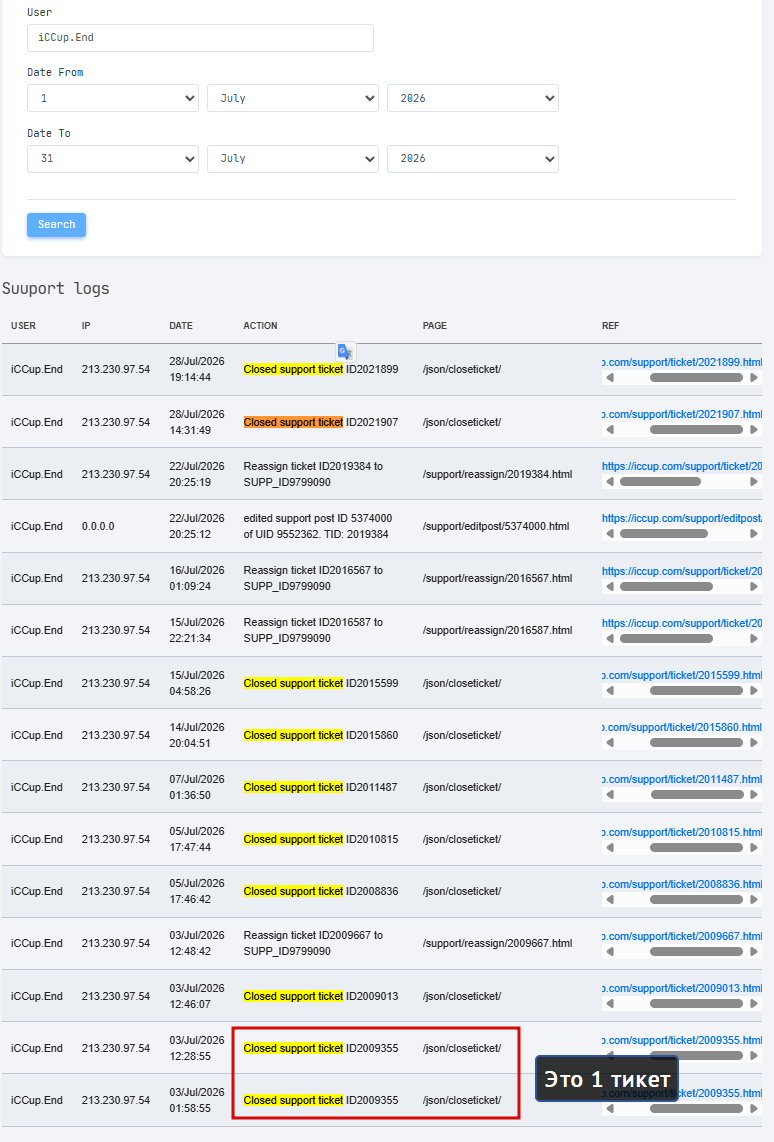
Task: Click right scroll arrow in ticket 2009013 ref cell
Action: 754,1004
